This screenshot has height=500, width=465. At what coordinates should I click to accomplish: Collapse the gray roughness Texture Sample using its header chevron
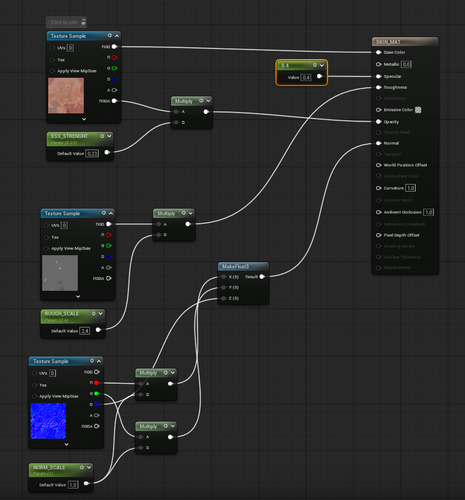pos(111,213)
